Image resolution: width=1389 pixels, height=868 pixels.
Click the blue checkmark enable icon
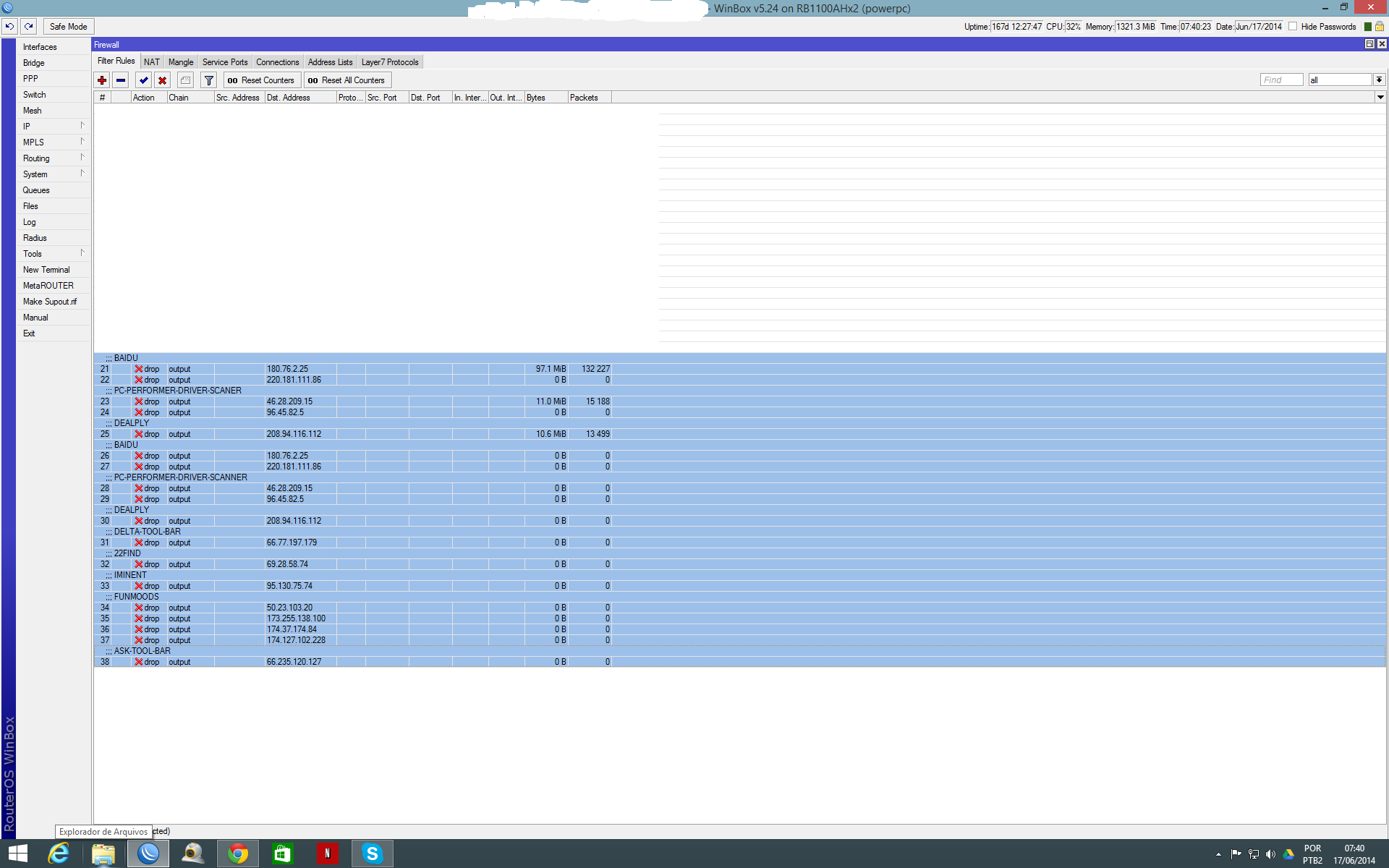coord(143,80)
